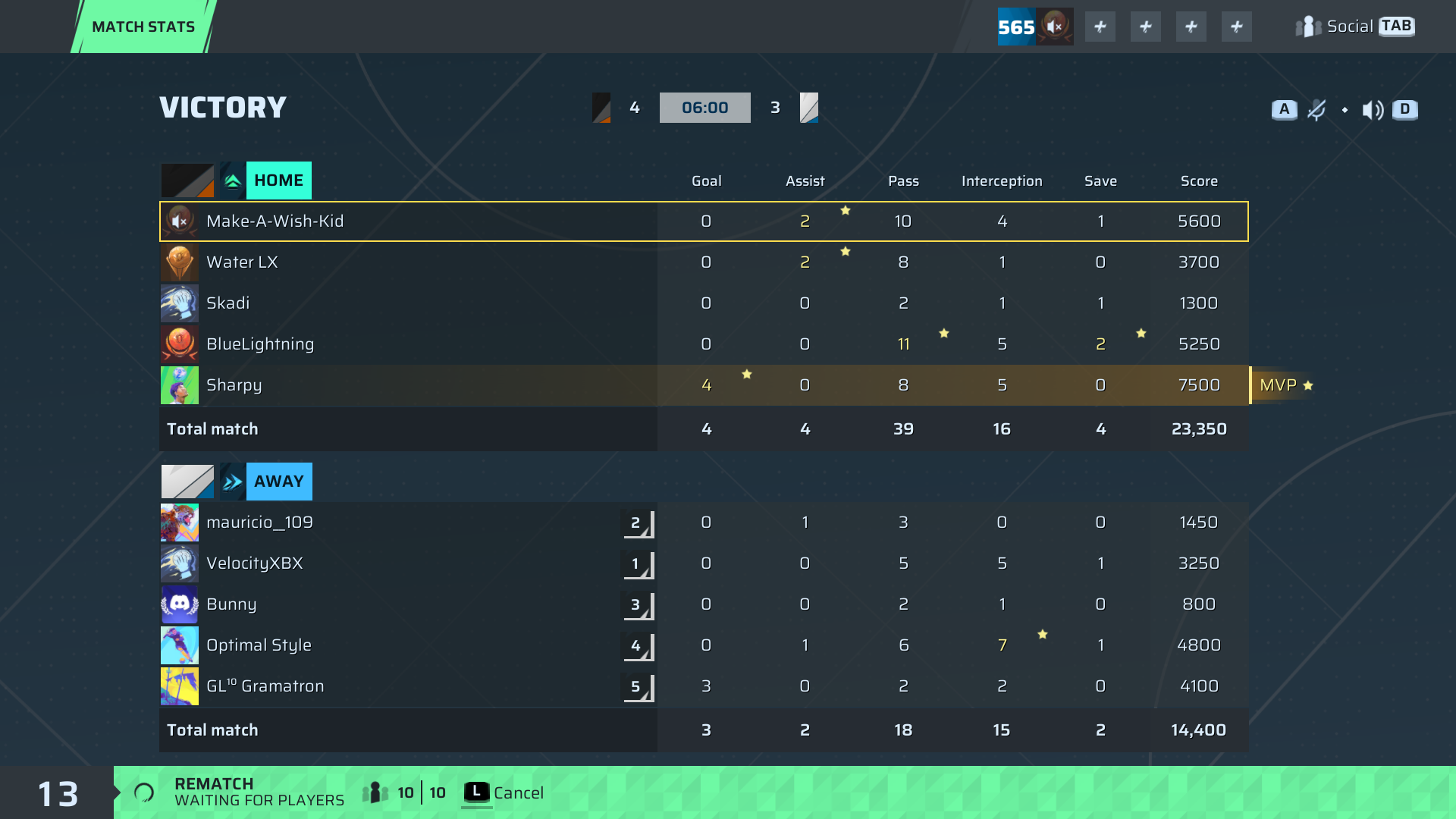Toggle the speaker voice output icon
Viewport: 1456px width, 819px height.
1373,110
